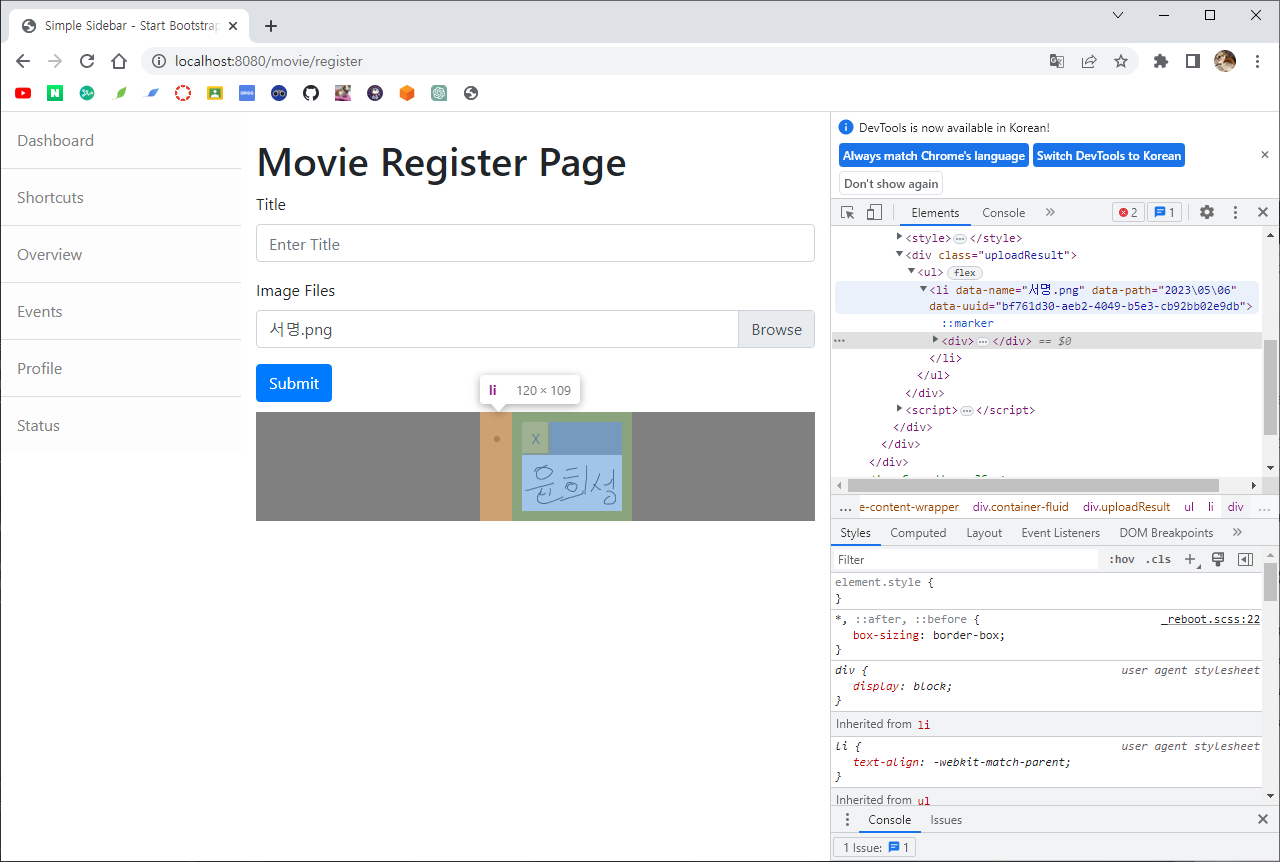1280x862 pixels.
Task: Open the errors counter showing 2
Action: point(1128,212)
